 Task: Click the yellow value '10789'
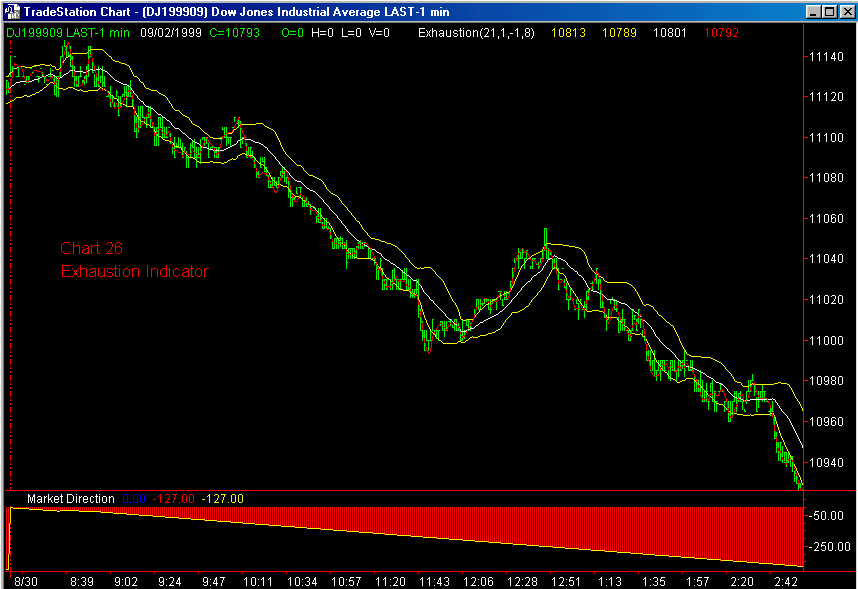pos(619,33)
